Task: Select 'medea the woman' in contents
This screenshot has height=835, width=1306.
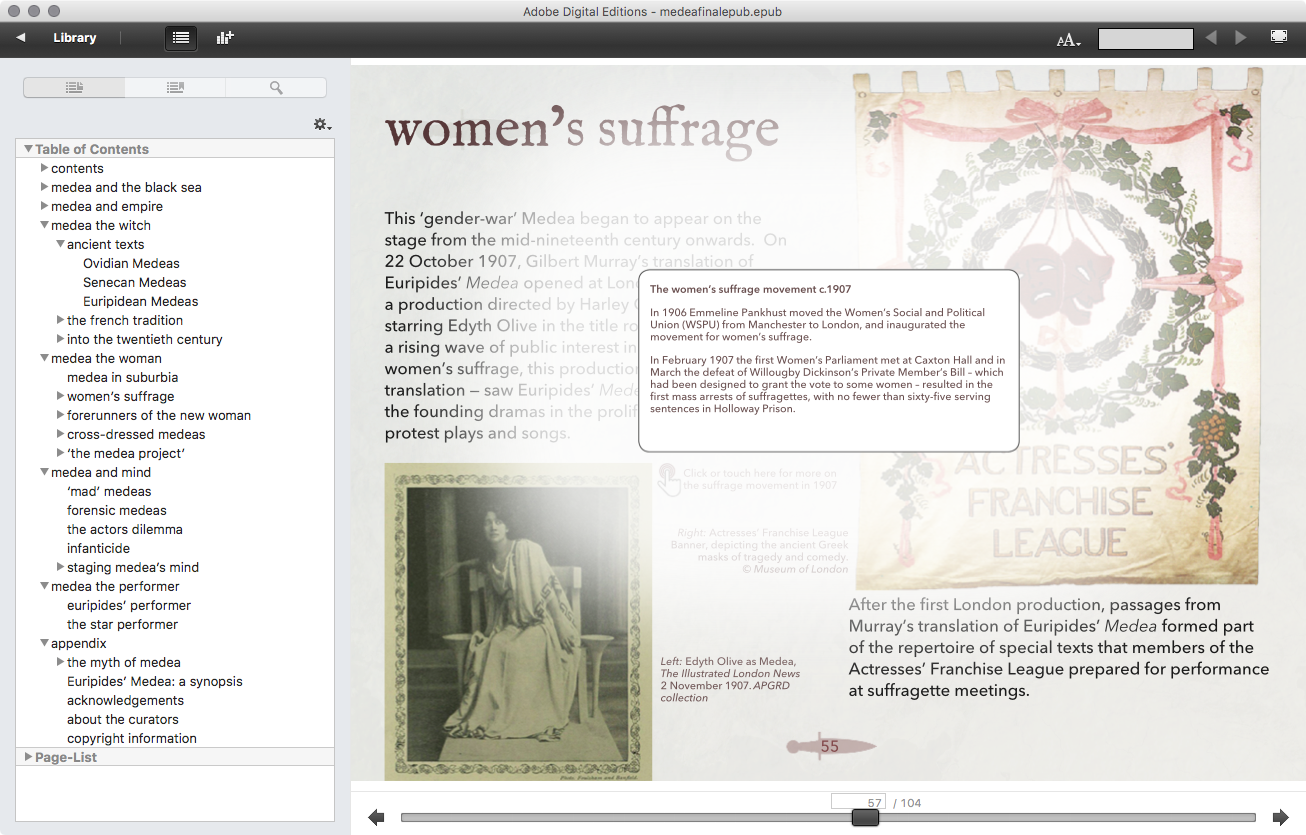Action: pyautogui.click(x=106, y=358)
